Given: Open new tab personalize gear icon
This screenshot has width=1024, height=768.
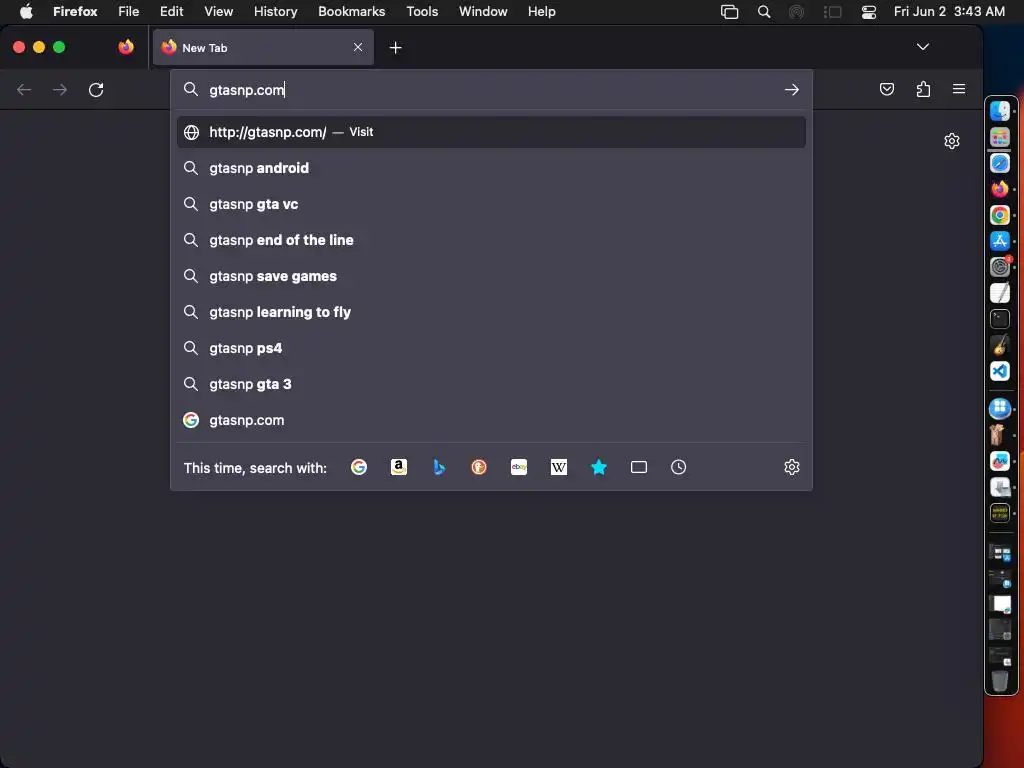Looking at the screenshot, I should click(952, 141).
